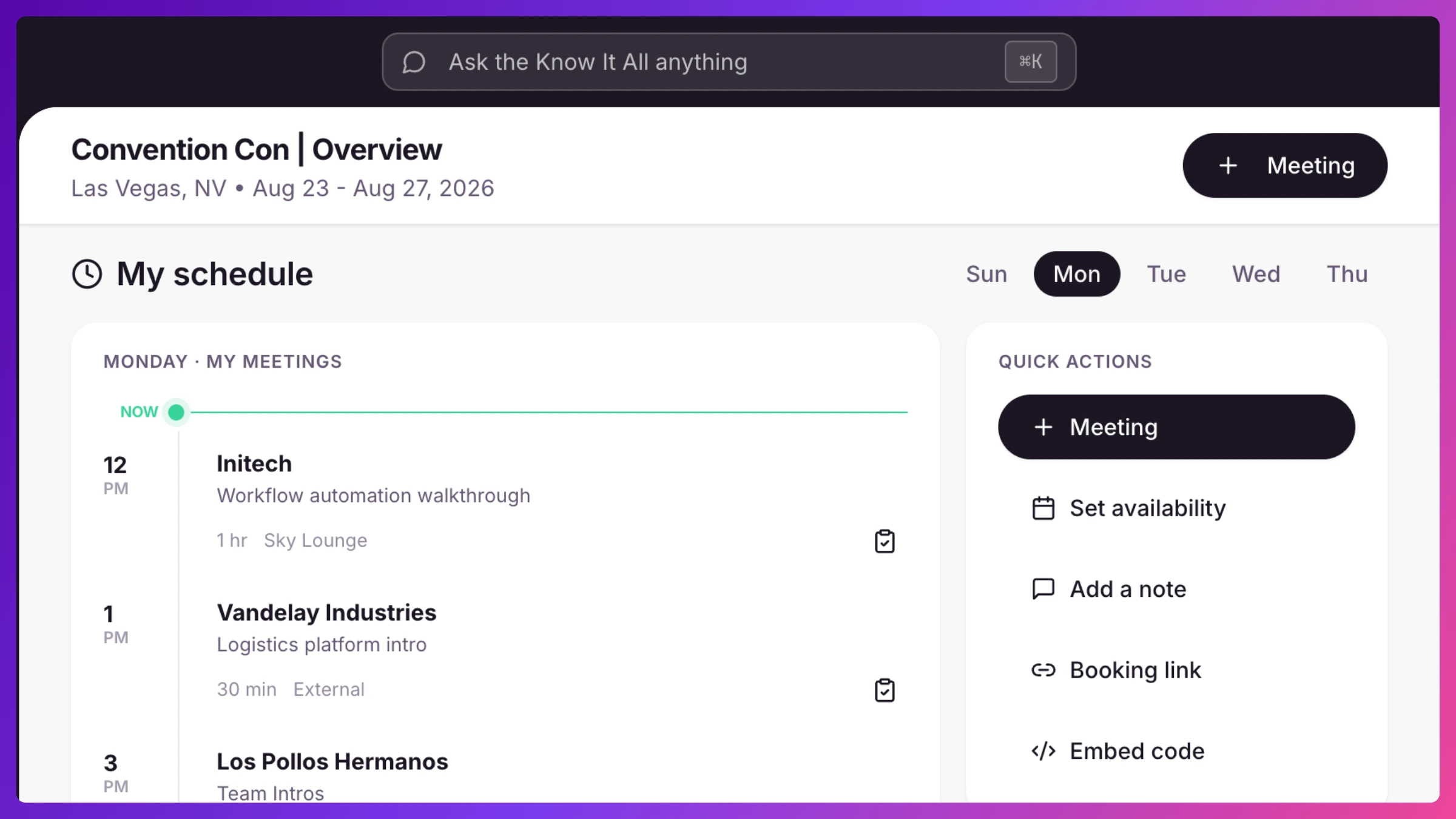Focus the Ask the Know It All field
1456x819 pixels.
click(729, 62)
